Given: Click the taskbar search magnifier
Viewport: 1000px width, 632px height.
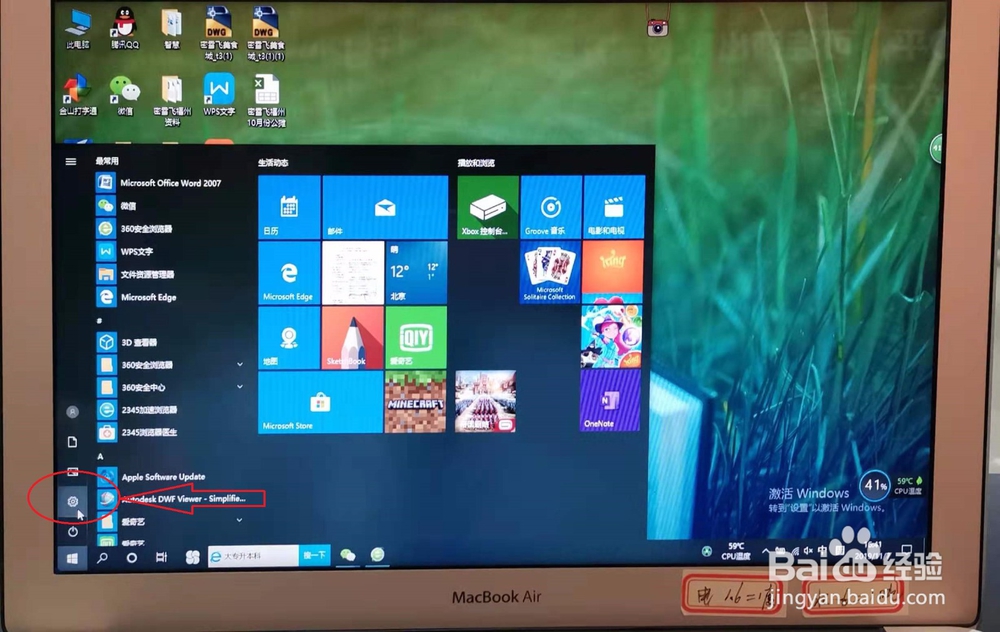Looking at the screenshot, I should [x=102, y=557].
